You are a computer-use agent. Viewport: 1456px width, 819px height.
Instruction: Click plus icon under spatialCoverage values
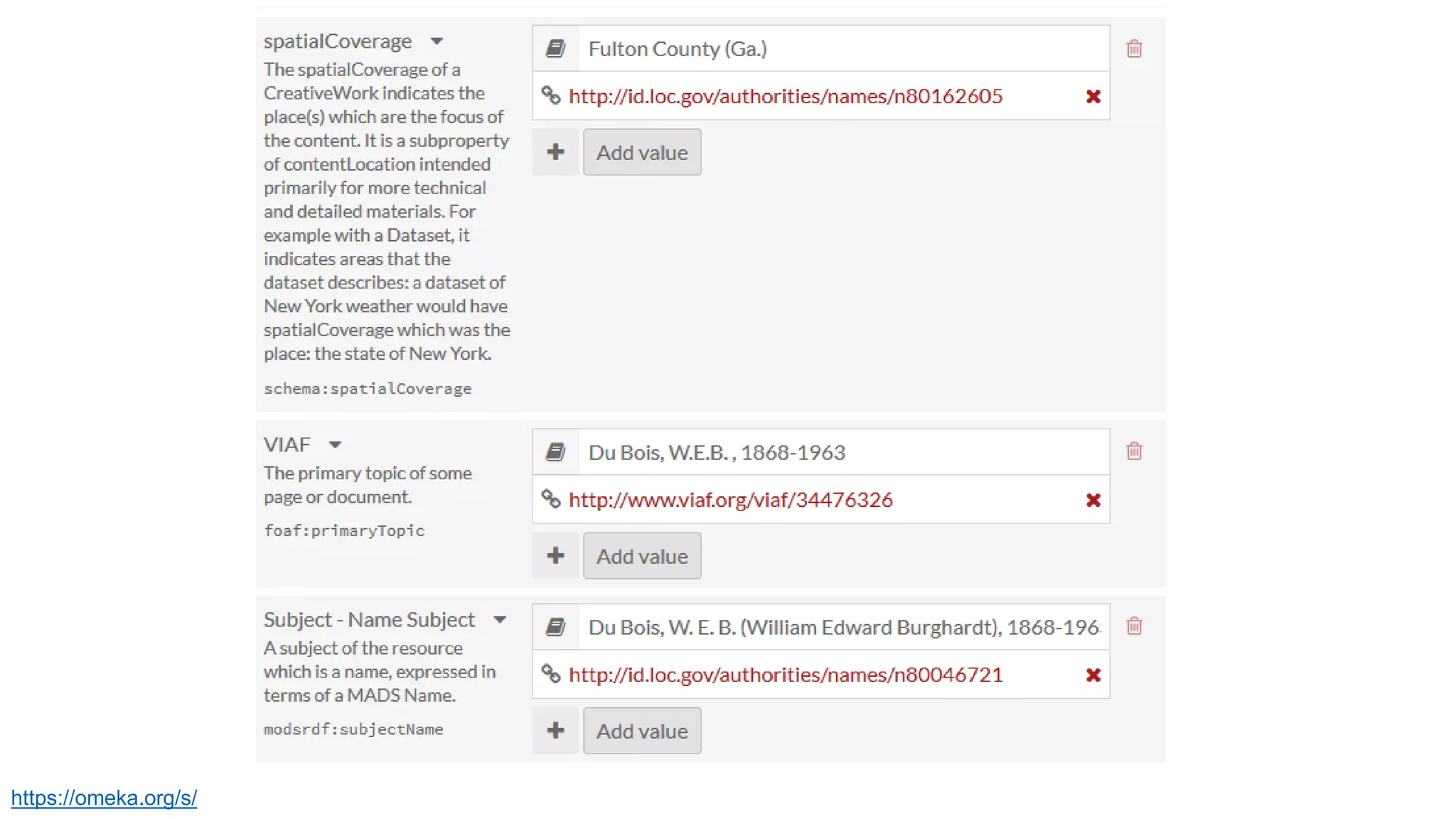tap(556, 152)
